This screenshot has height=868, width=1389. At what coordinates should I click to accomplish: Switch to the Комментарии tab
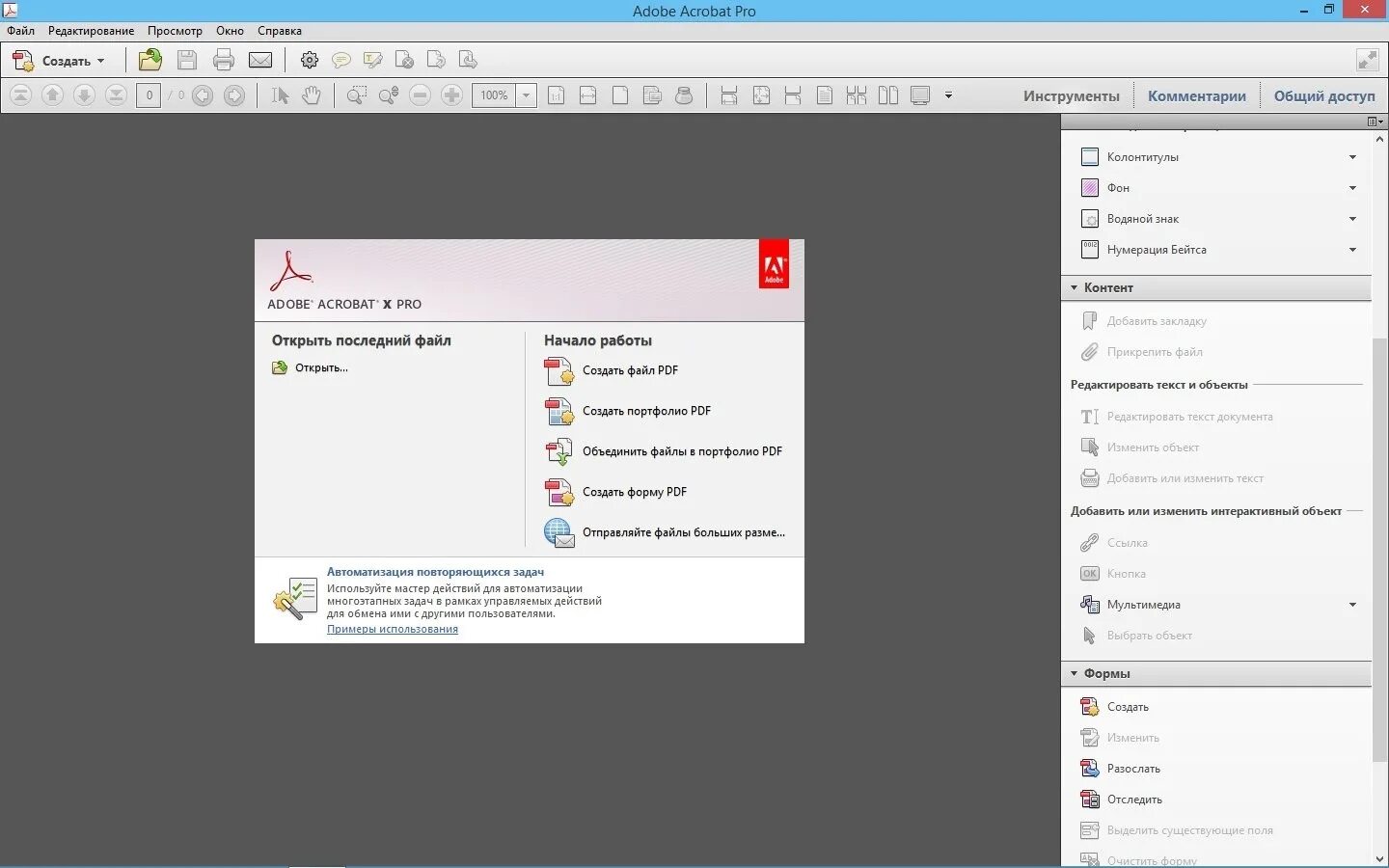1196,95
